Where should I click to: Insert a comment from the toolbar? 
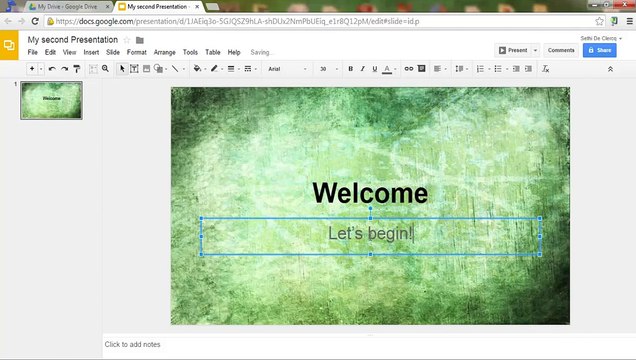[421, 69]
